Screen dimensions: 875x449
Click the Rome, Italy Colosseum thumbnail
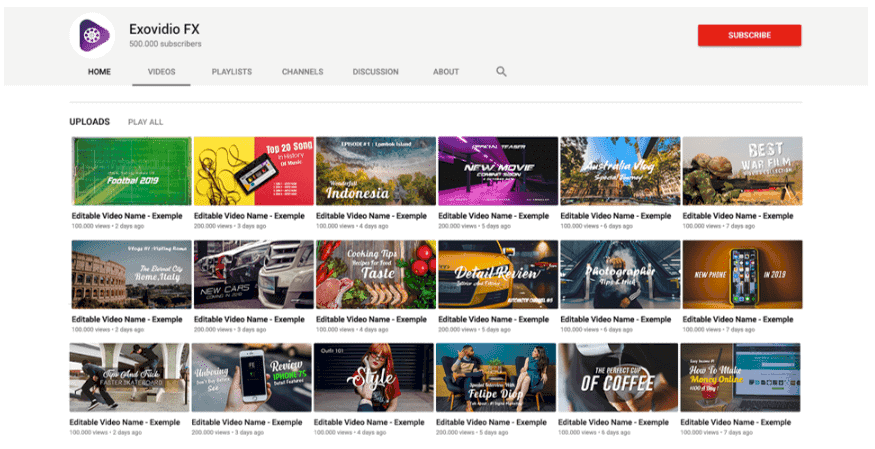(x=131, y=274)
